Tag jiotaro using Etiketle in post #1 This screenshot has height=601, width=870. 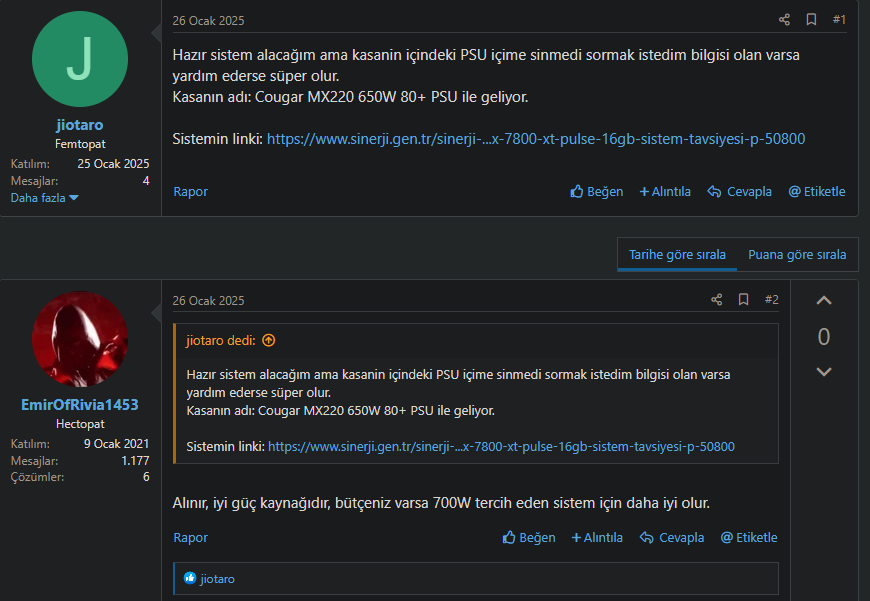(x=817, y=191)
